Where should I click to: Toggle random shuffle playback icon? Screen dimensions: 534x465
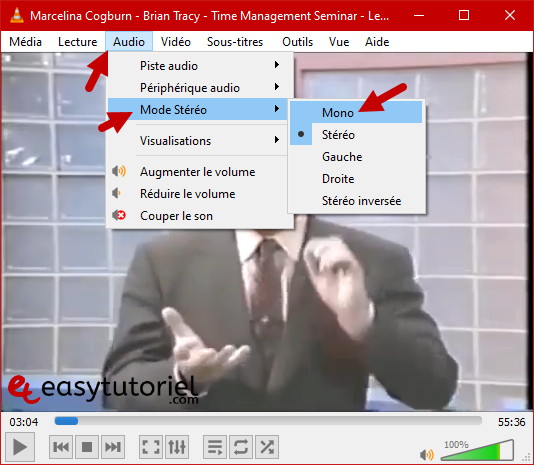[x=267, y=447]
